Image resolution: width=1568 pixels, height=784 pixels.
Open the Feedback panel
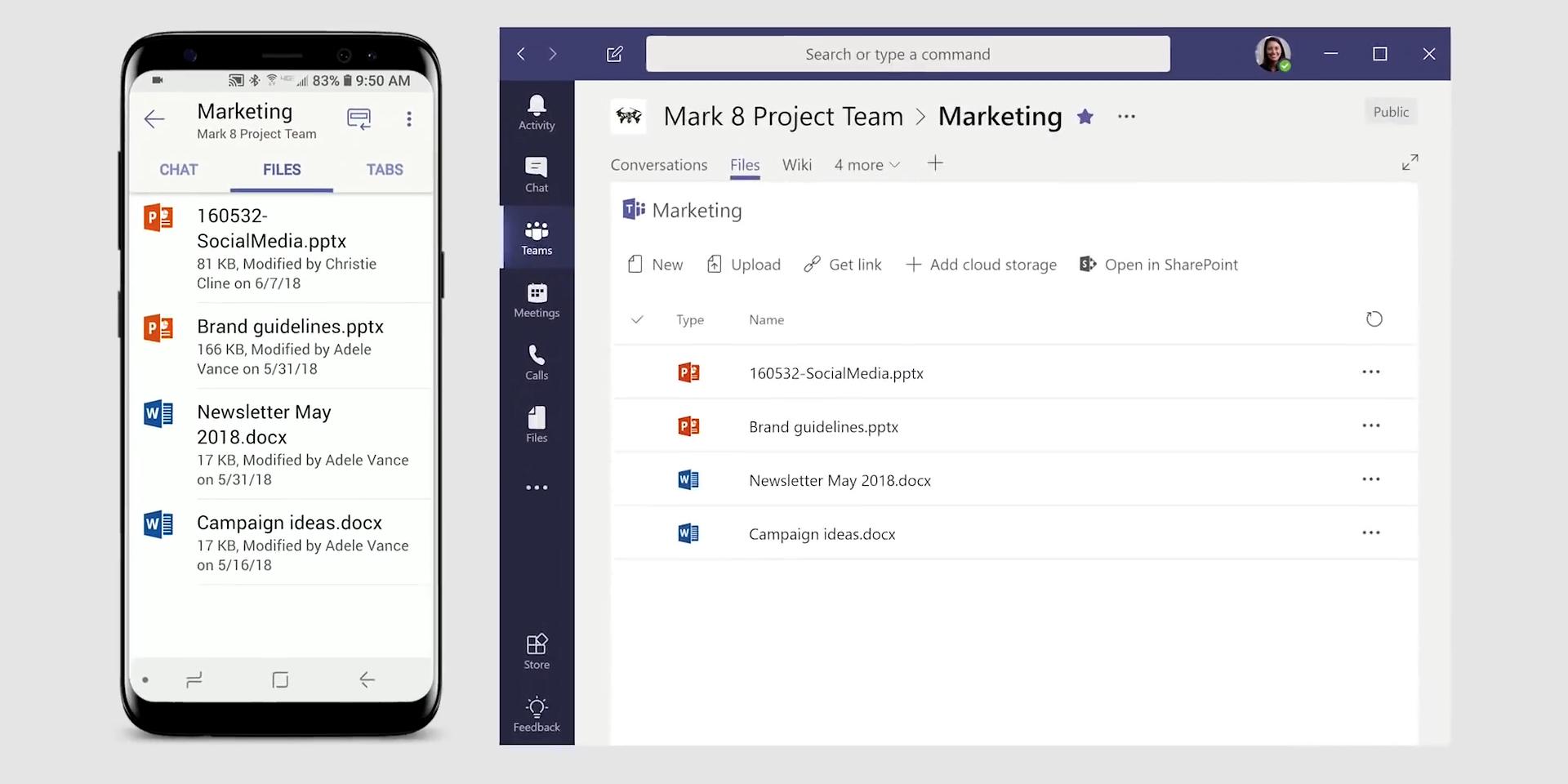(536, 711)
